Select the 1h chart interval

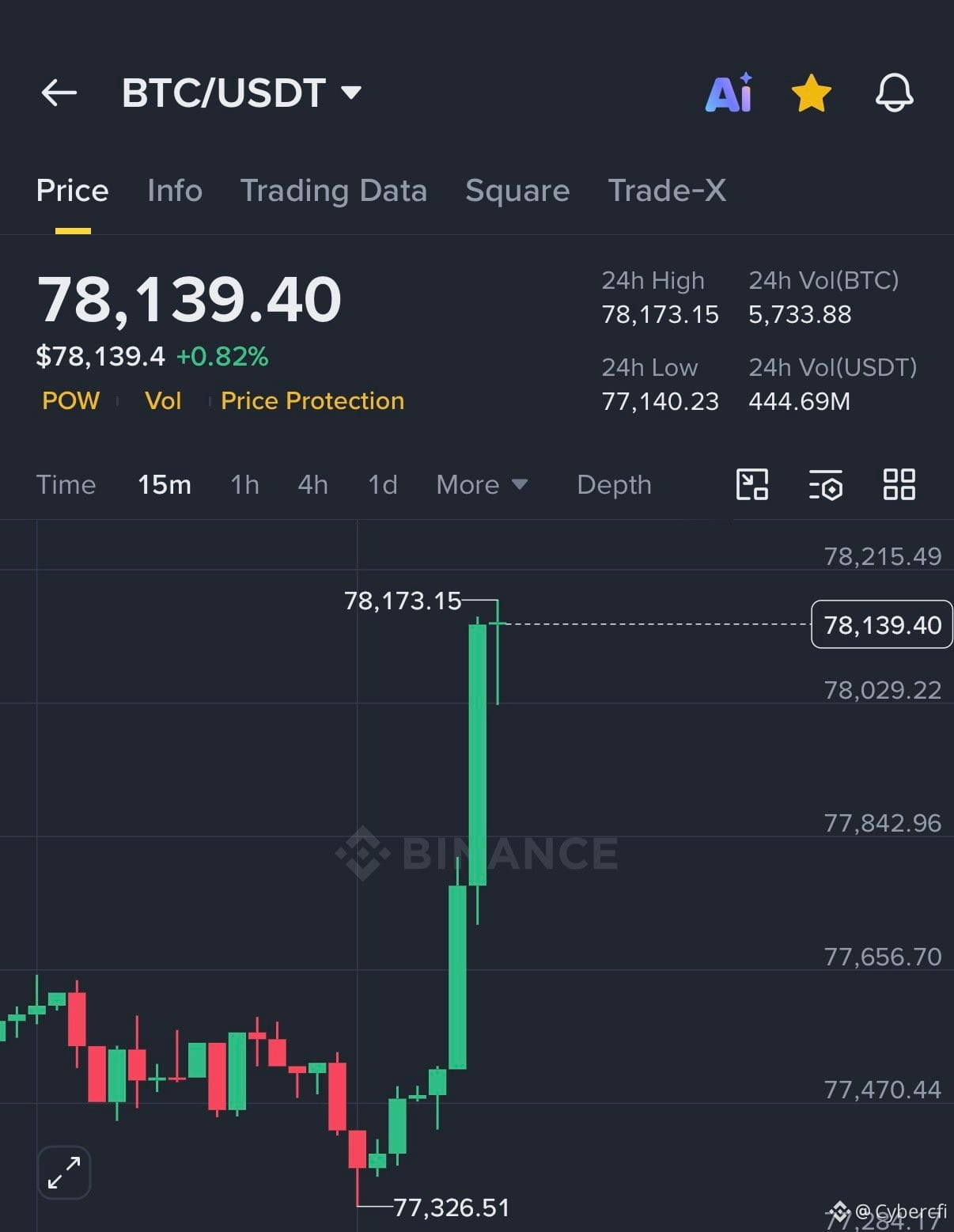pos(244,484)
